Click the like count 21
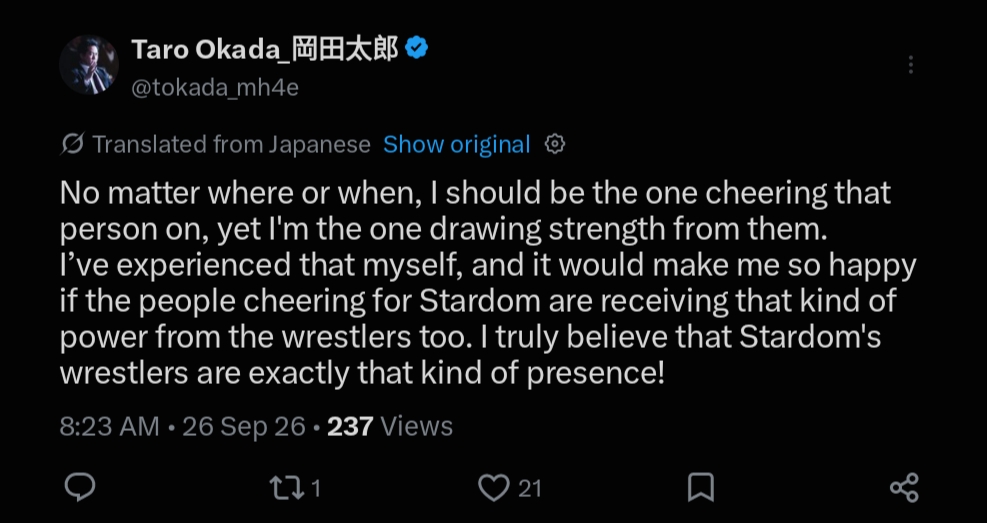 point(530,488)
